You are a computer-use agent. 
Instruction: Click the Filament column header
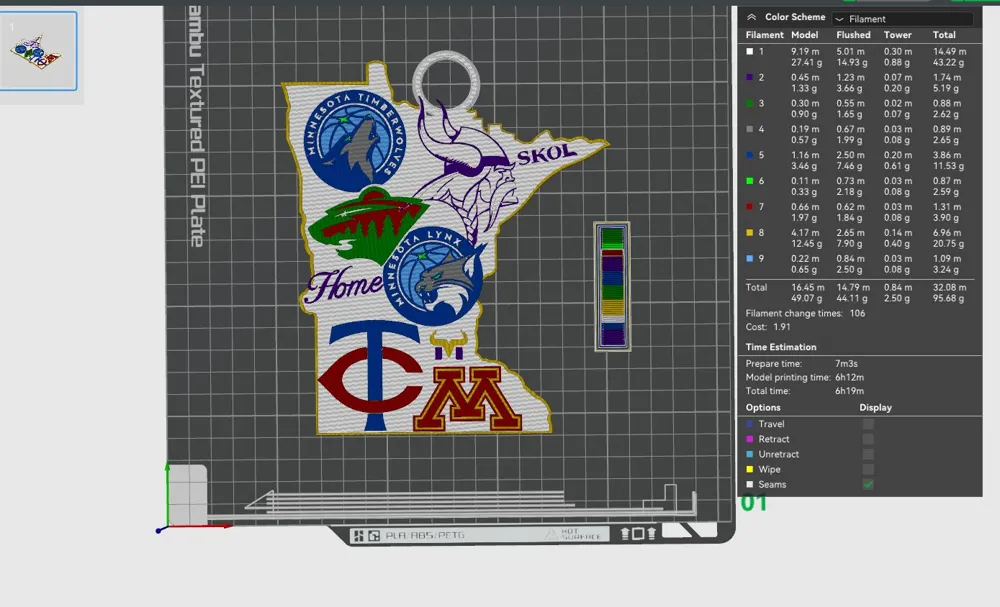click(765, 35)
